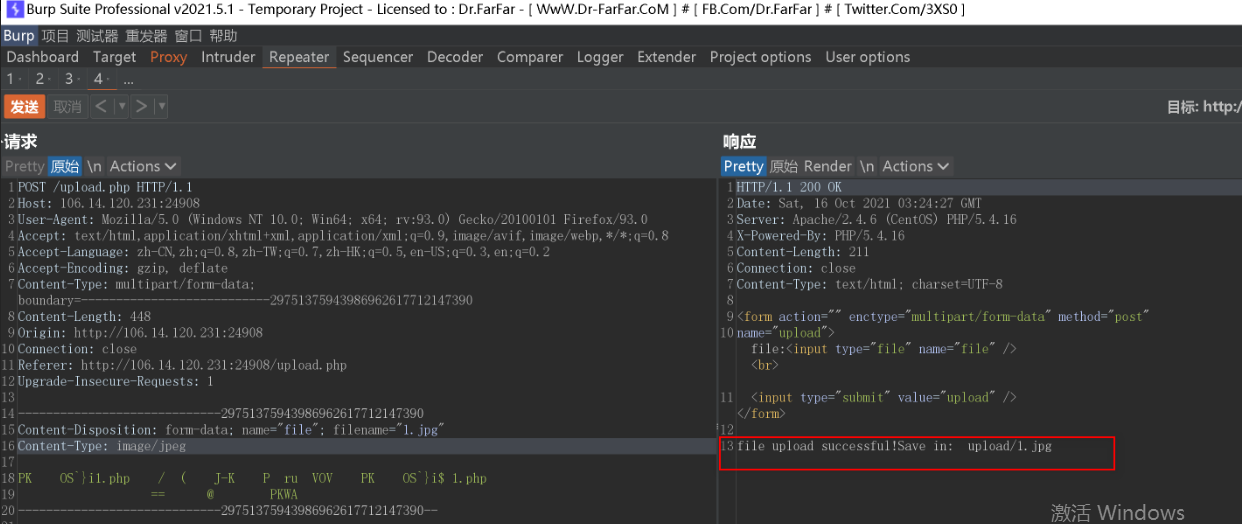Switch response view to 原始 raw
Image resolution: width=1242 pixels, height=524 pixels.
click(x=783, y=166)
